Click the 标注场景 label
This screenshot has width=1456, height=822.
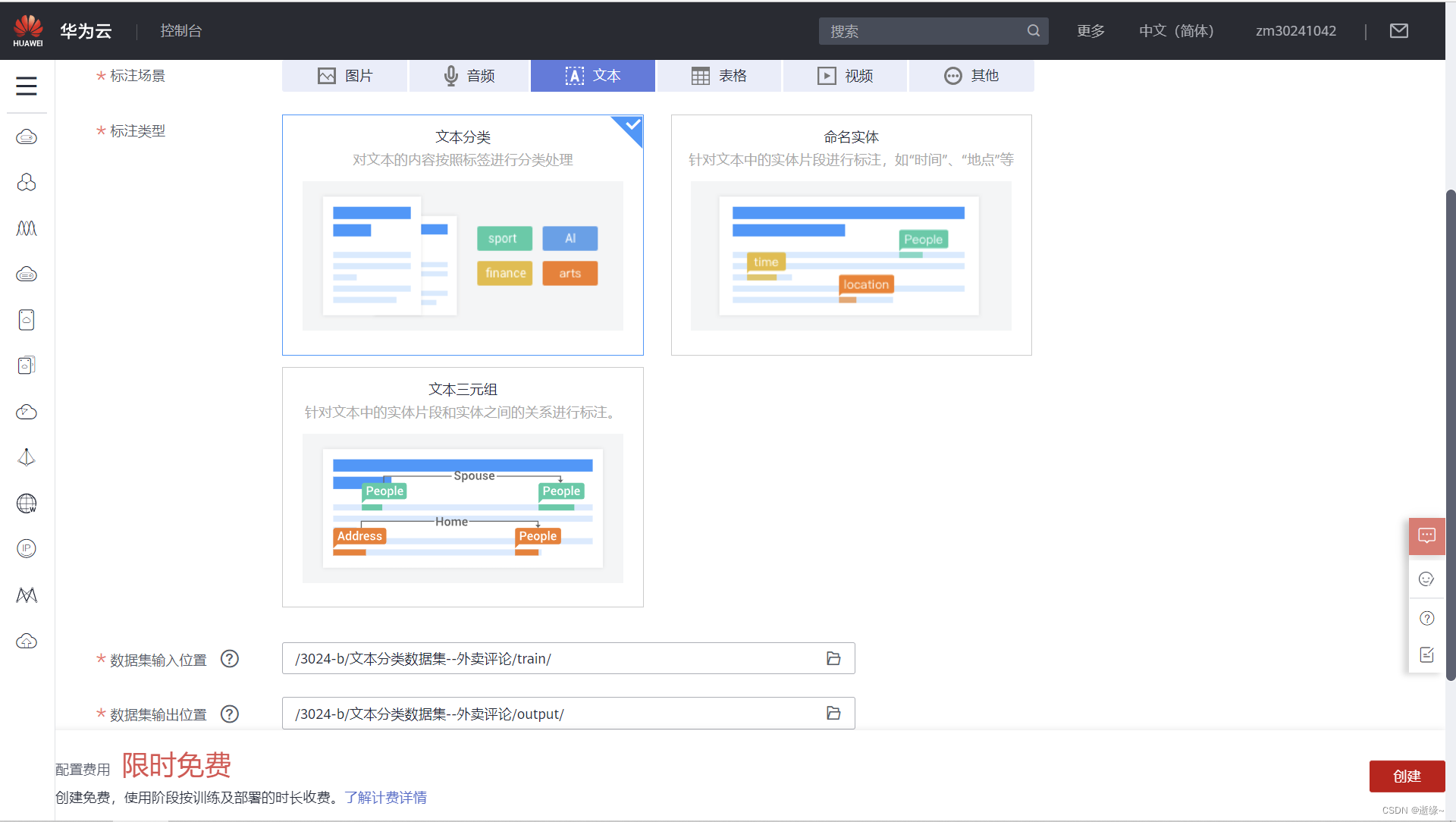coord(137,76)
